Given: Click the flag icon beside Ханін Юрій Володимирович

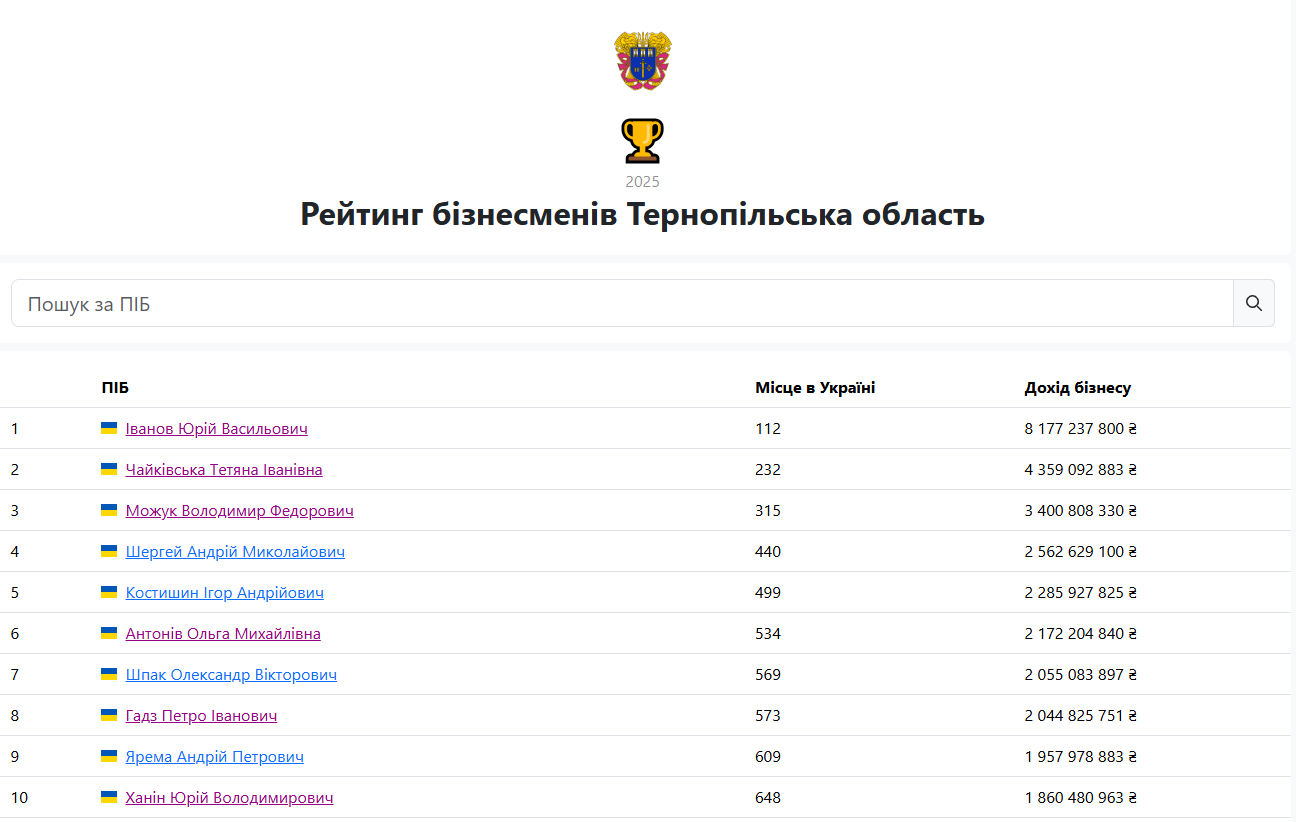Looking at the screenshot, I should tap(109, 797).
